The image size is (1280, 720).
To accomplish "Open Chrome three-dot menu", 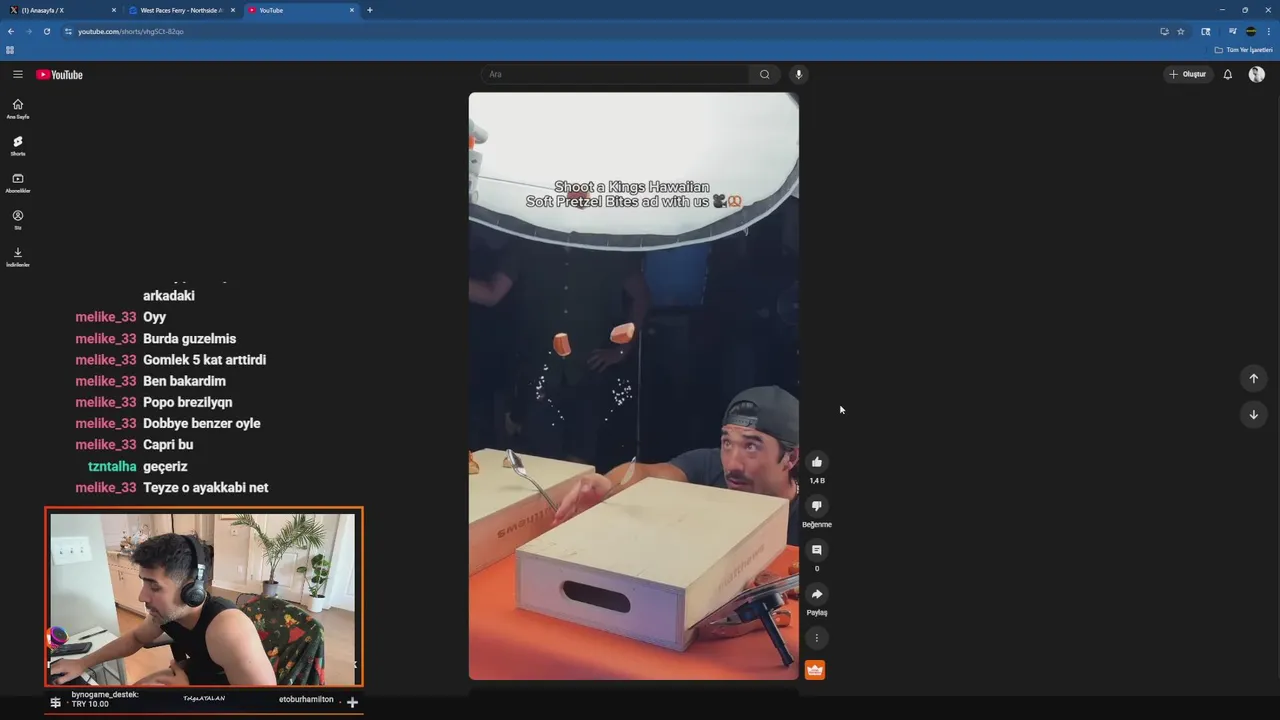I will 1269,31.
